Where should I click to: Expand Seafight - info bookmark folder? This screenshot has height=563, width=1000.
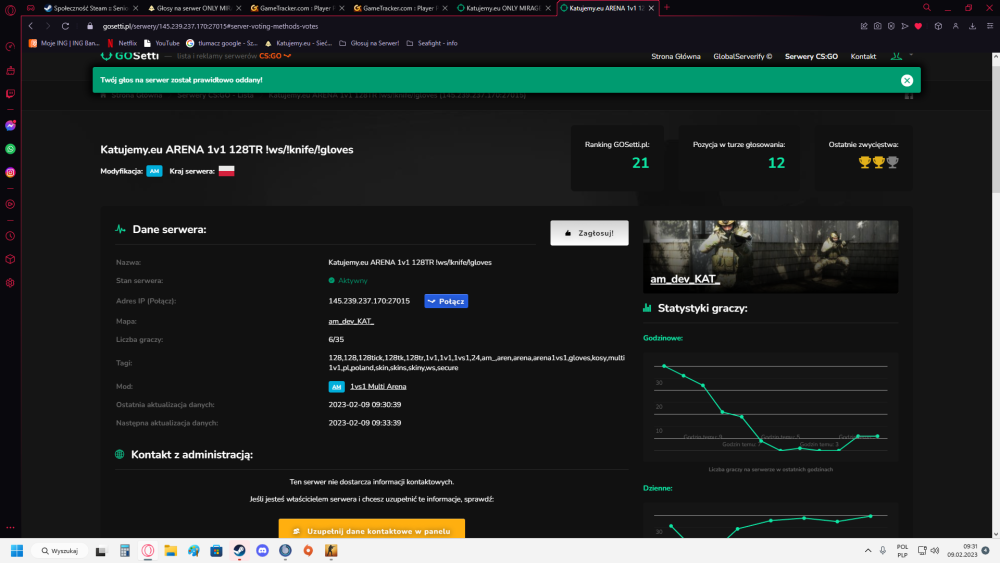tap(432, 43)
